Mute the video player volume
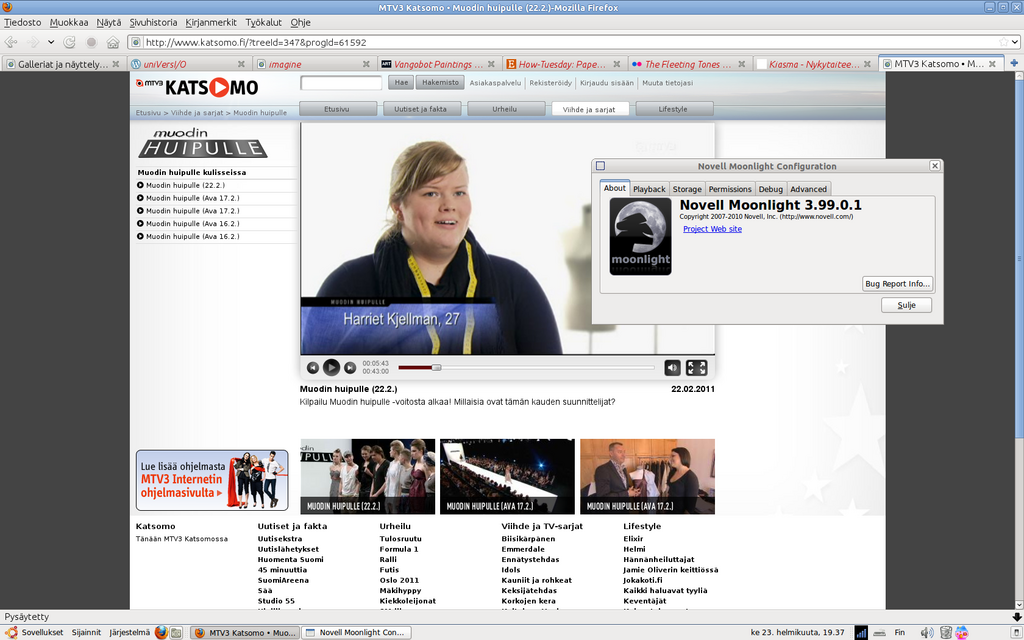This screenshot has height=640, width=1024. coord(673,368)
